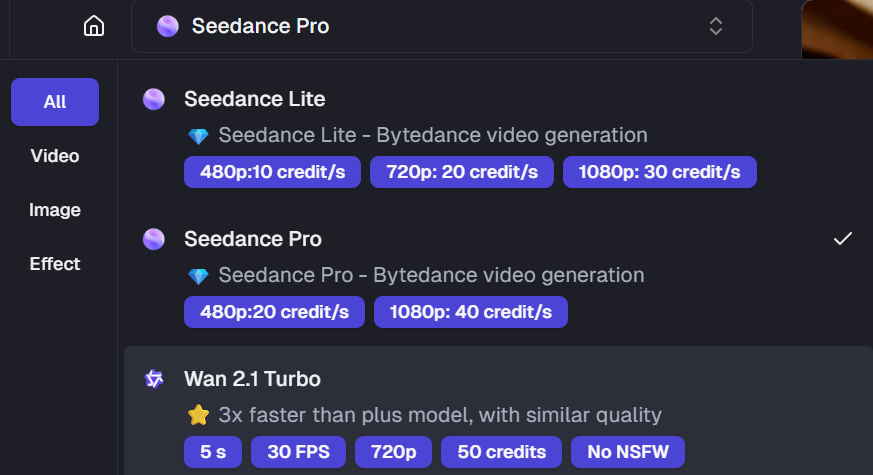This screenshot has height=475, width=873.
Task: Click the purple Seedance Pro icon in selector
Action: click(x=168, y=26)
